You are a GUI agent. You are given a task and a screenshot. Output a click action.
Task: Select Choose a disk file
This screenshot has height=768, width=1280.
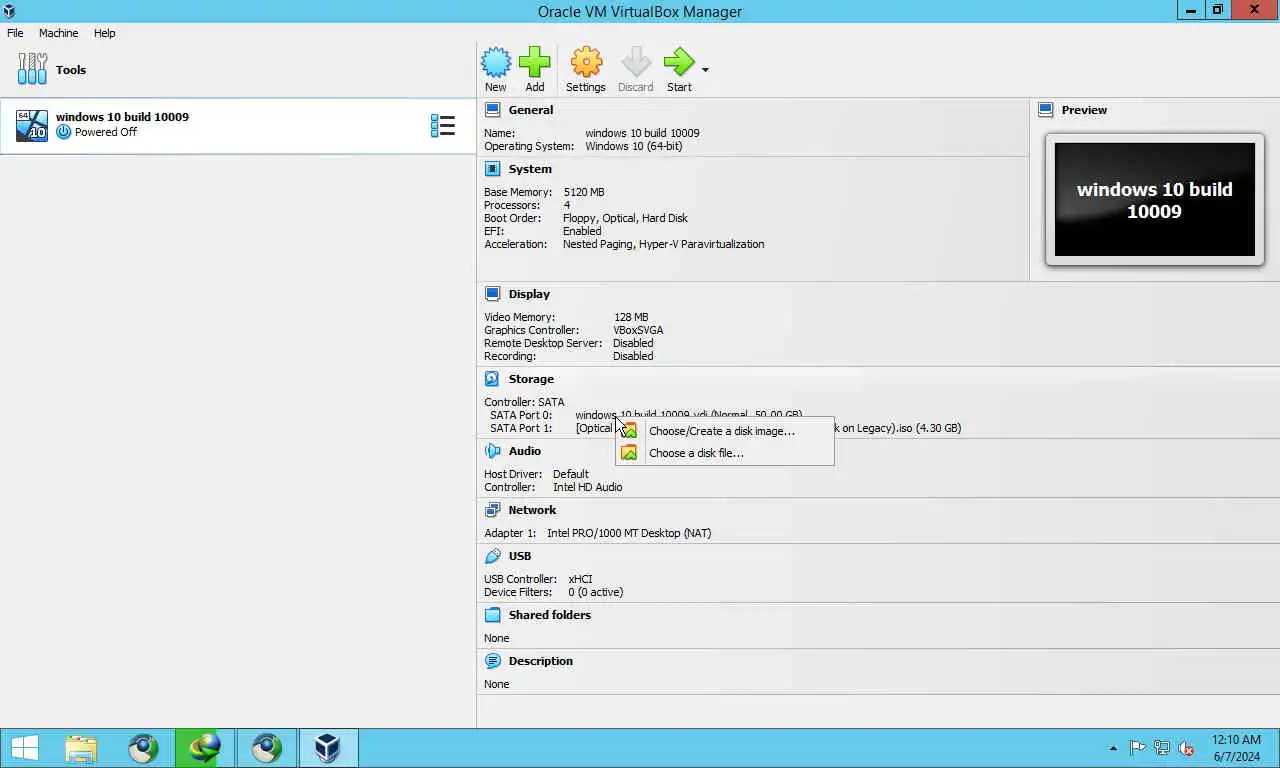coord(725,453)
